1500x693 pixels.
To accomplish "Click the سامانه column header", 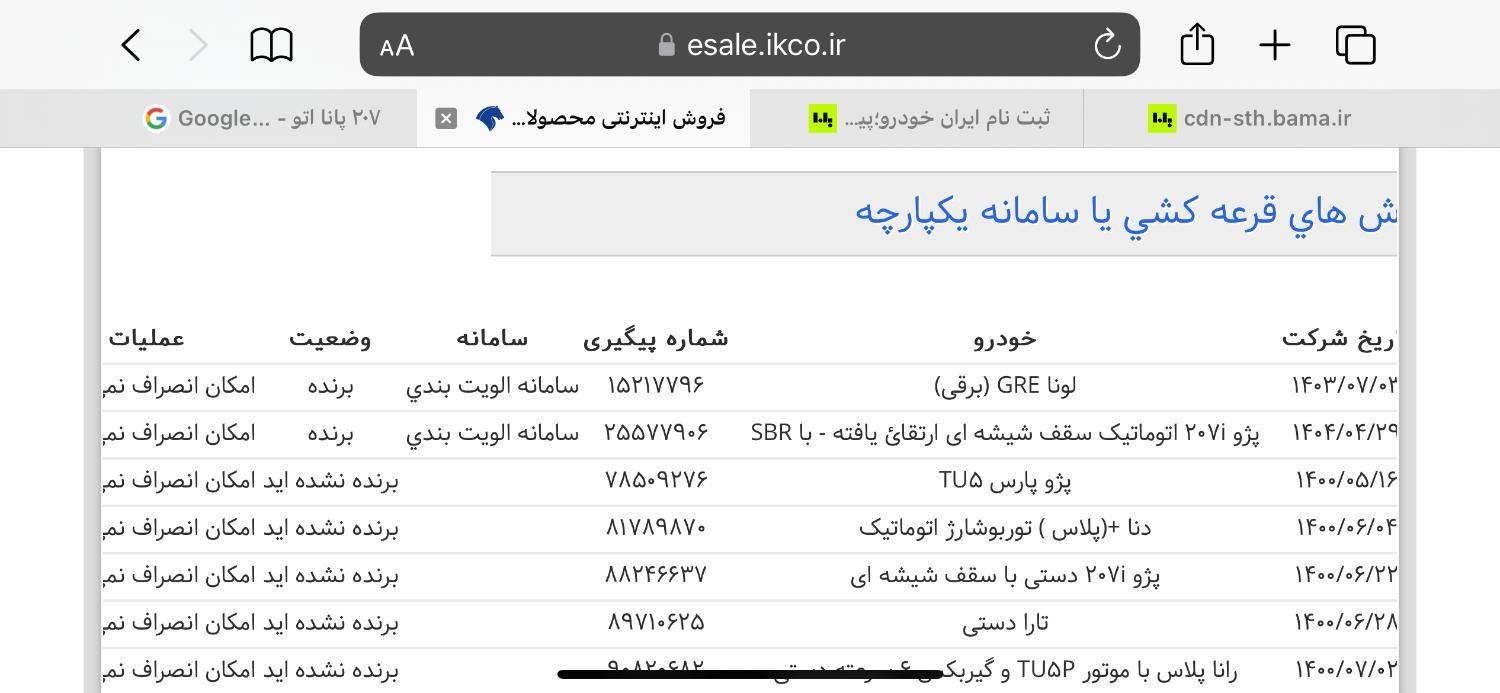I will (492, 339).
